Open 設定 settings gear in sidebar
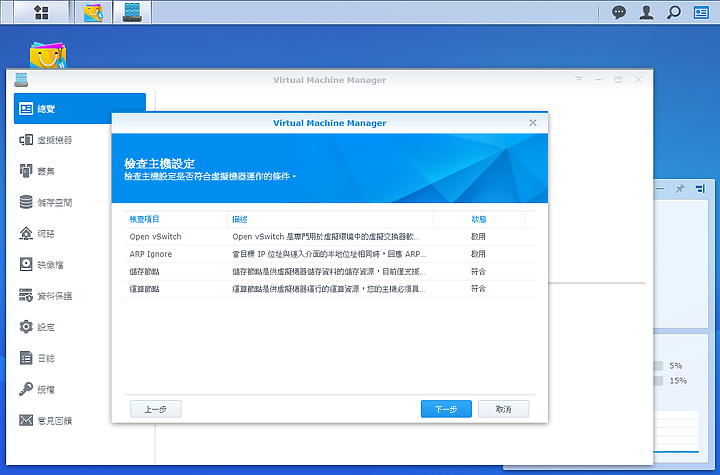The image size is (720, 475). coord(37,327)
